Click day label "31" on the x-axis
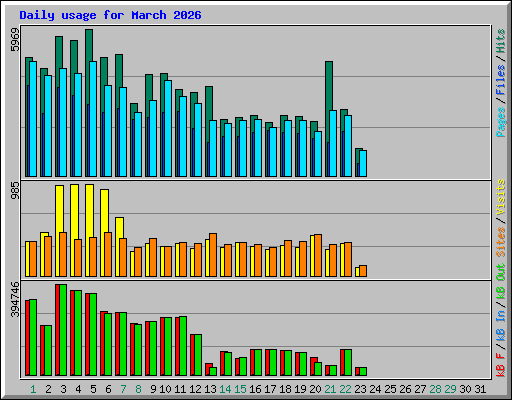 pos(480,389)
